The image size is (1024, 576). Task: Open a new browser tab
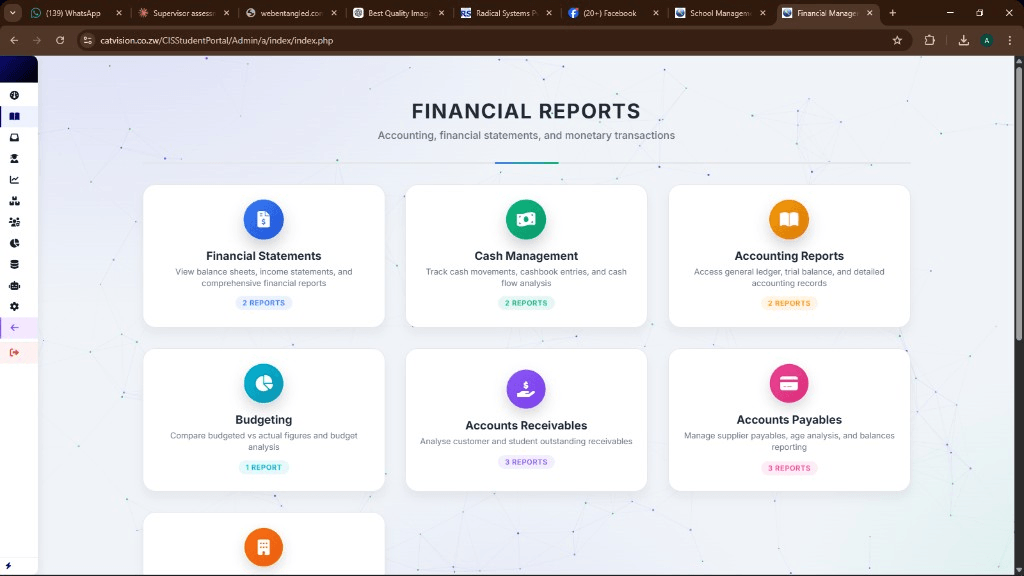893,13
